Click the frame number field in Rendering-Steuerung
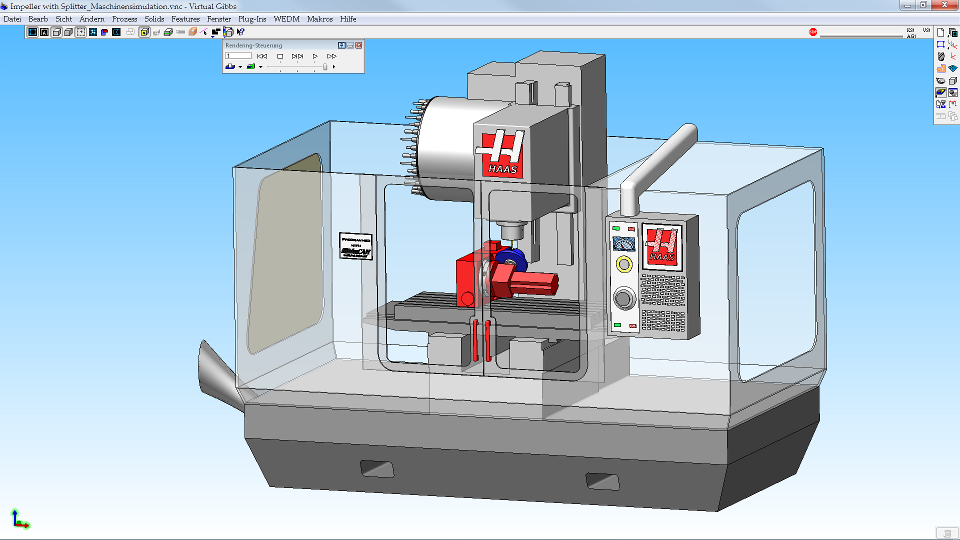The width and height of the screenshot is (960, 540). pos(238,56)
